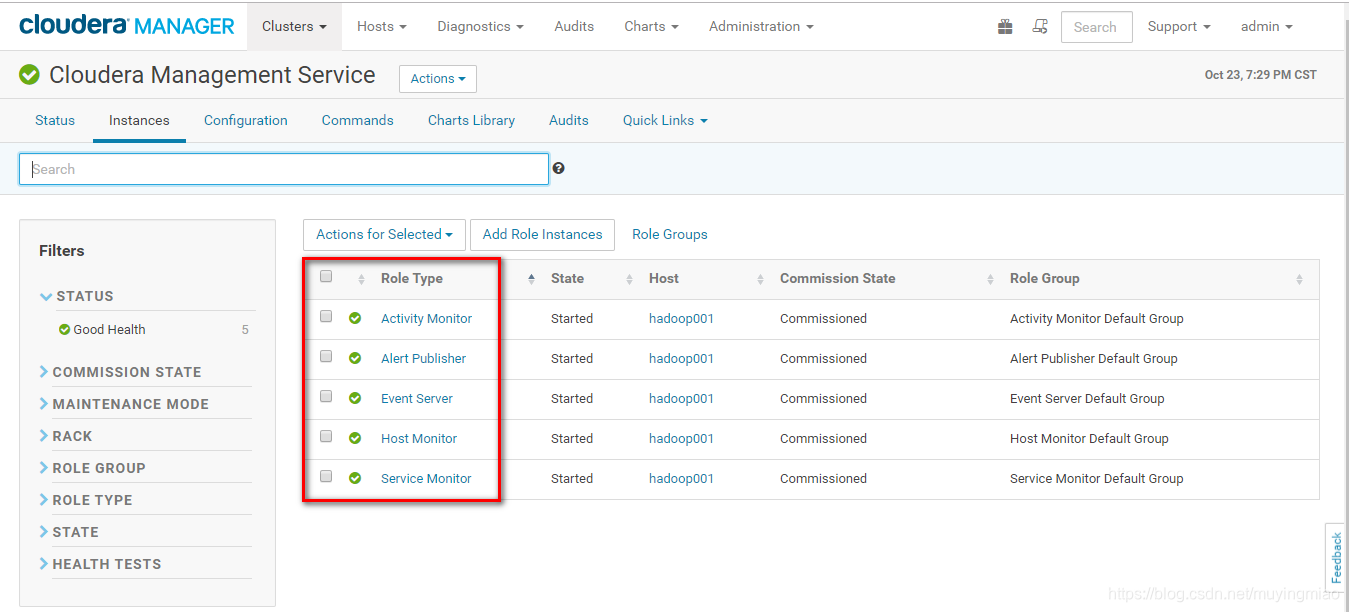1349x612 pixels.
Task: Open Actions for Selected dropdown
Action: pyautogui.click(x=384, y=234)
